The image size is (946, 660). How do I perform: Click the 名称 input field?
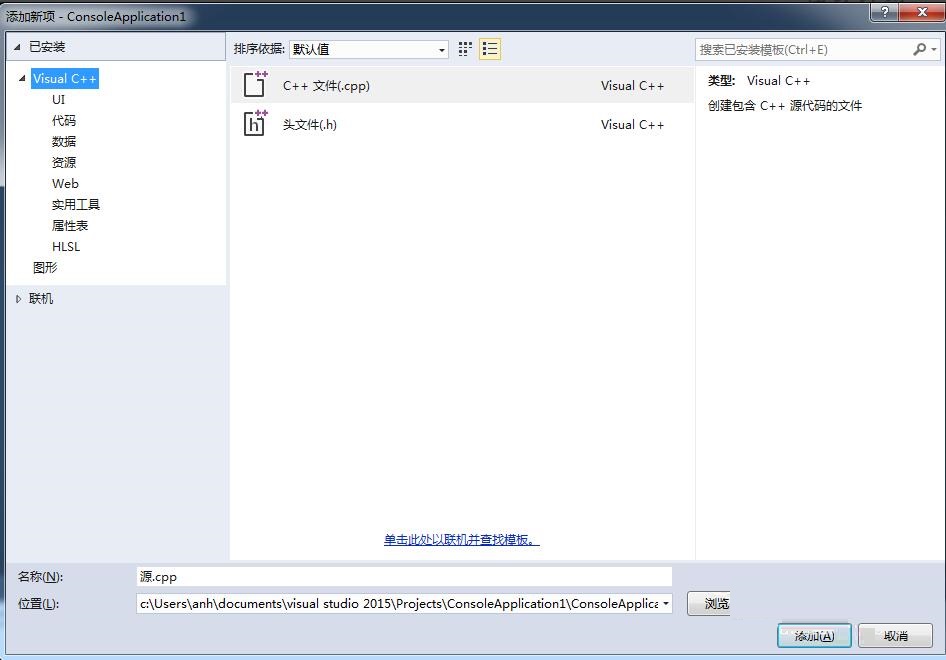click(404, 577)
